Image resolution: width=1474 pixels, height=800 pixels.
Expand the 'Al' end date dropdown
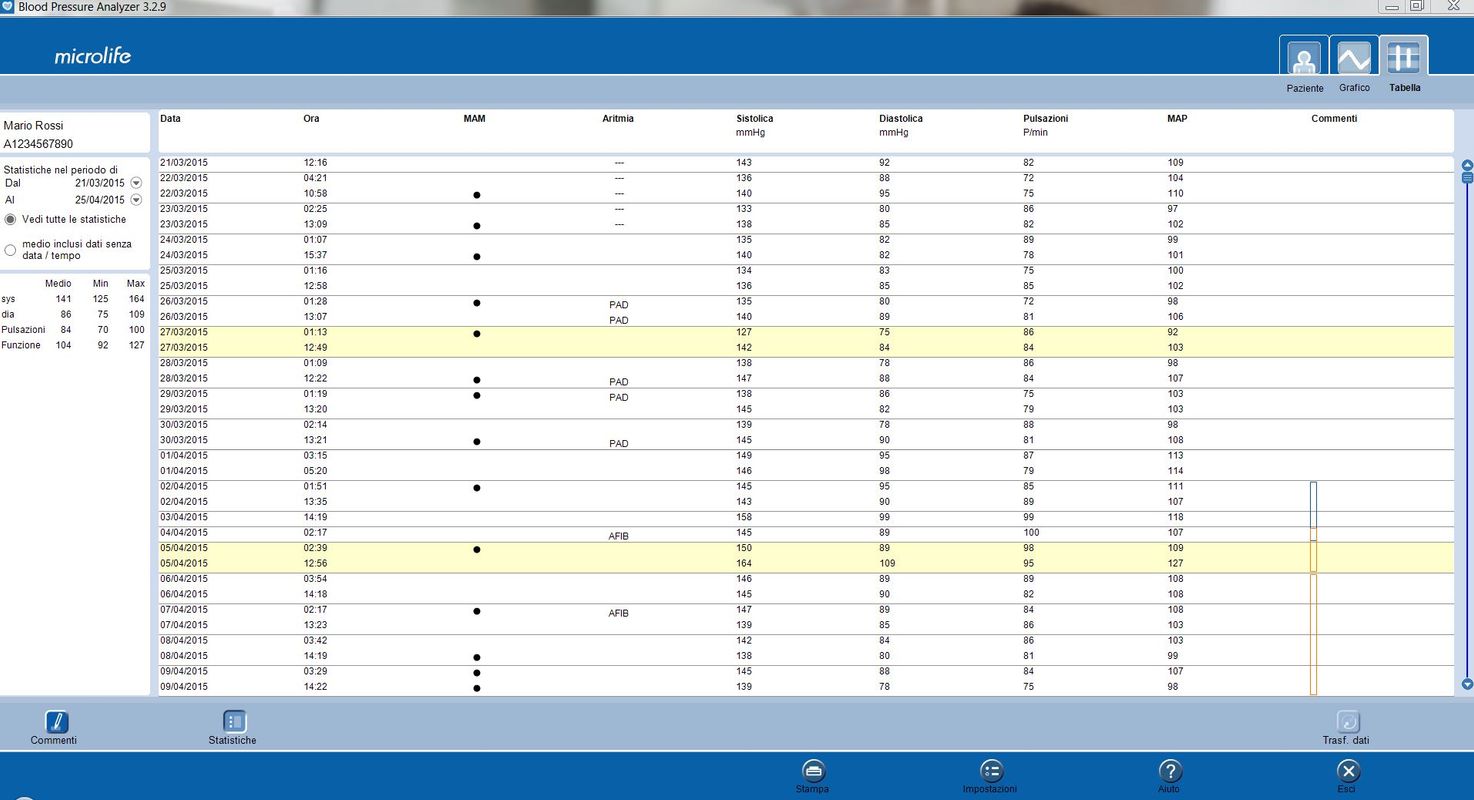pyautogui.click(x=136, y=200)
